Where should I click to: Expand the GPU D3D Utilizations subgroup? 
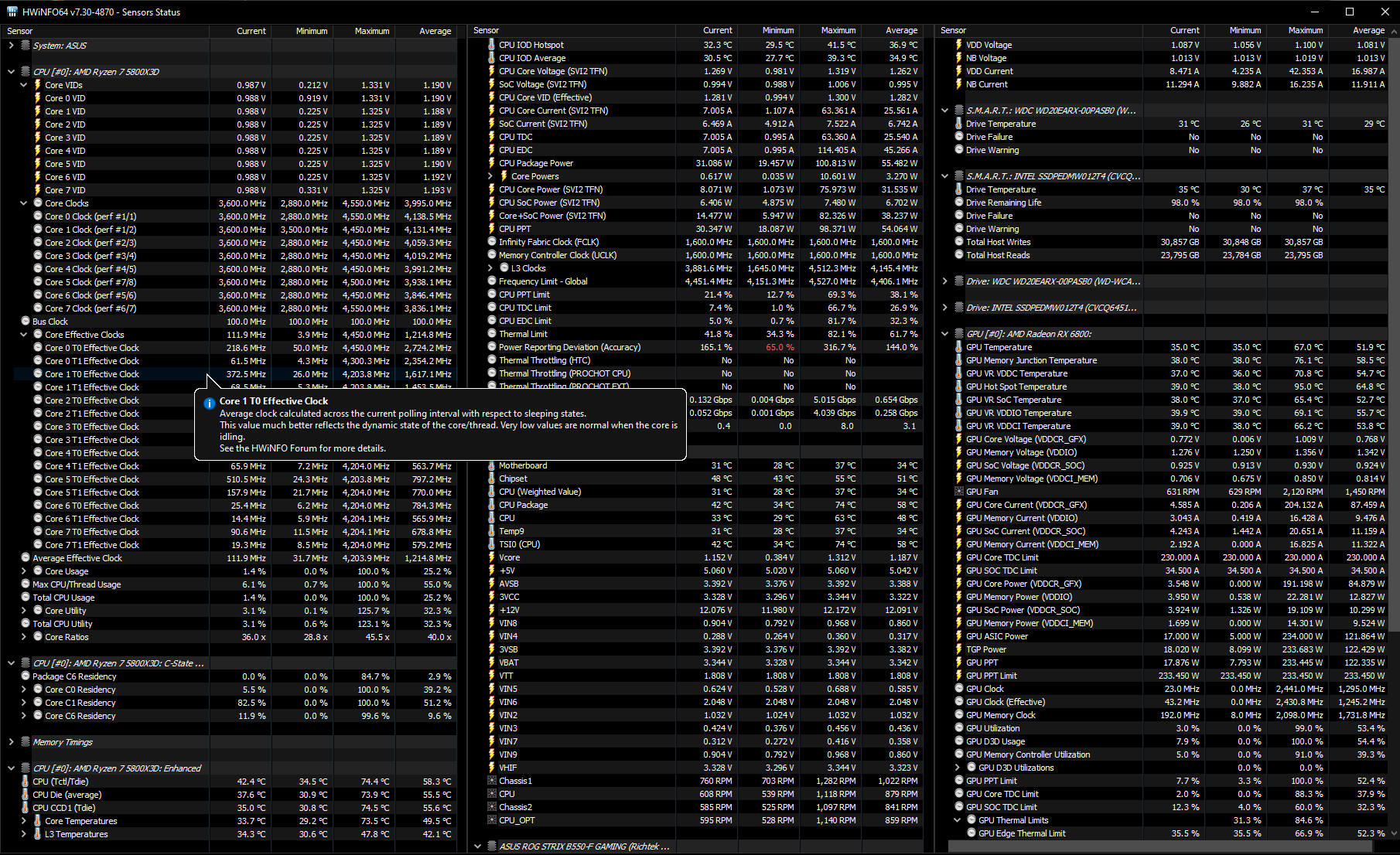click(x=958, y=768)
